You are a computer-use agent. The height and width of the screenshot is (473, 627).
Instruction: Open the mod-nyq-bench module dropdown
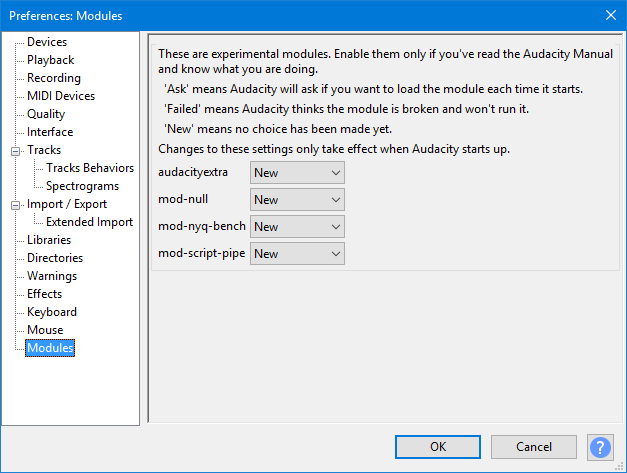point(297,227)
